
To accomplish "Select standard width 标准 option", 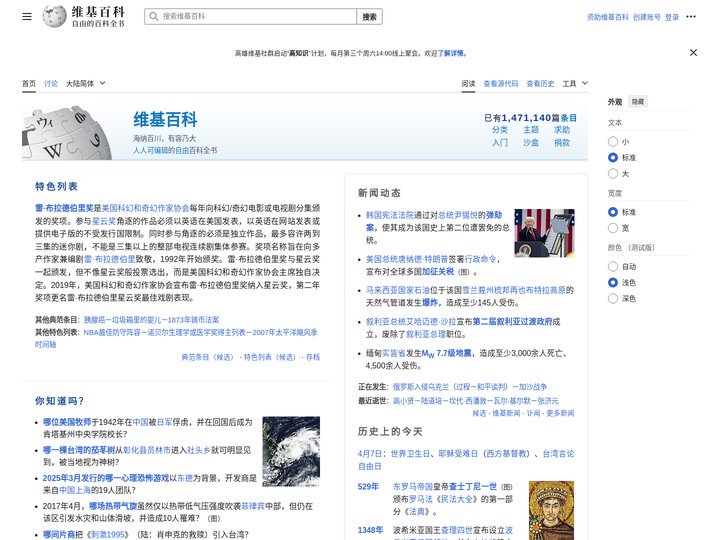I will tap(613, 212).
